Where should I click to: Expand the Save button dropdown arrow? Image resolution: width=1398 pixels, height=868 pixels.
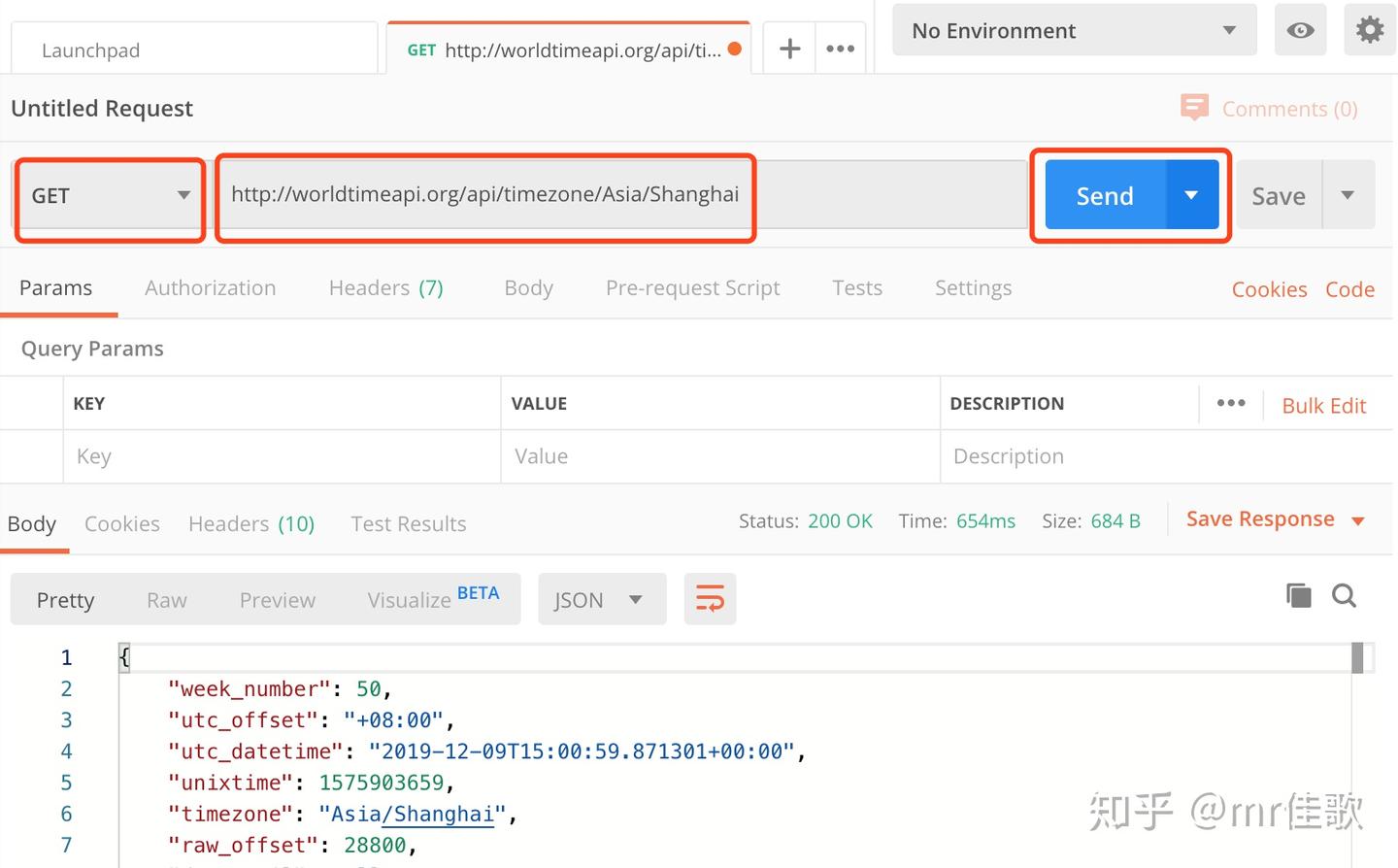point(1348,195)
